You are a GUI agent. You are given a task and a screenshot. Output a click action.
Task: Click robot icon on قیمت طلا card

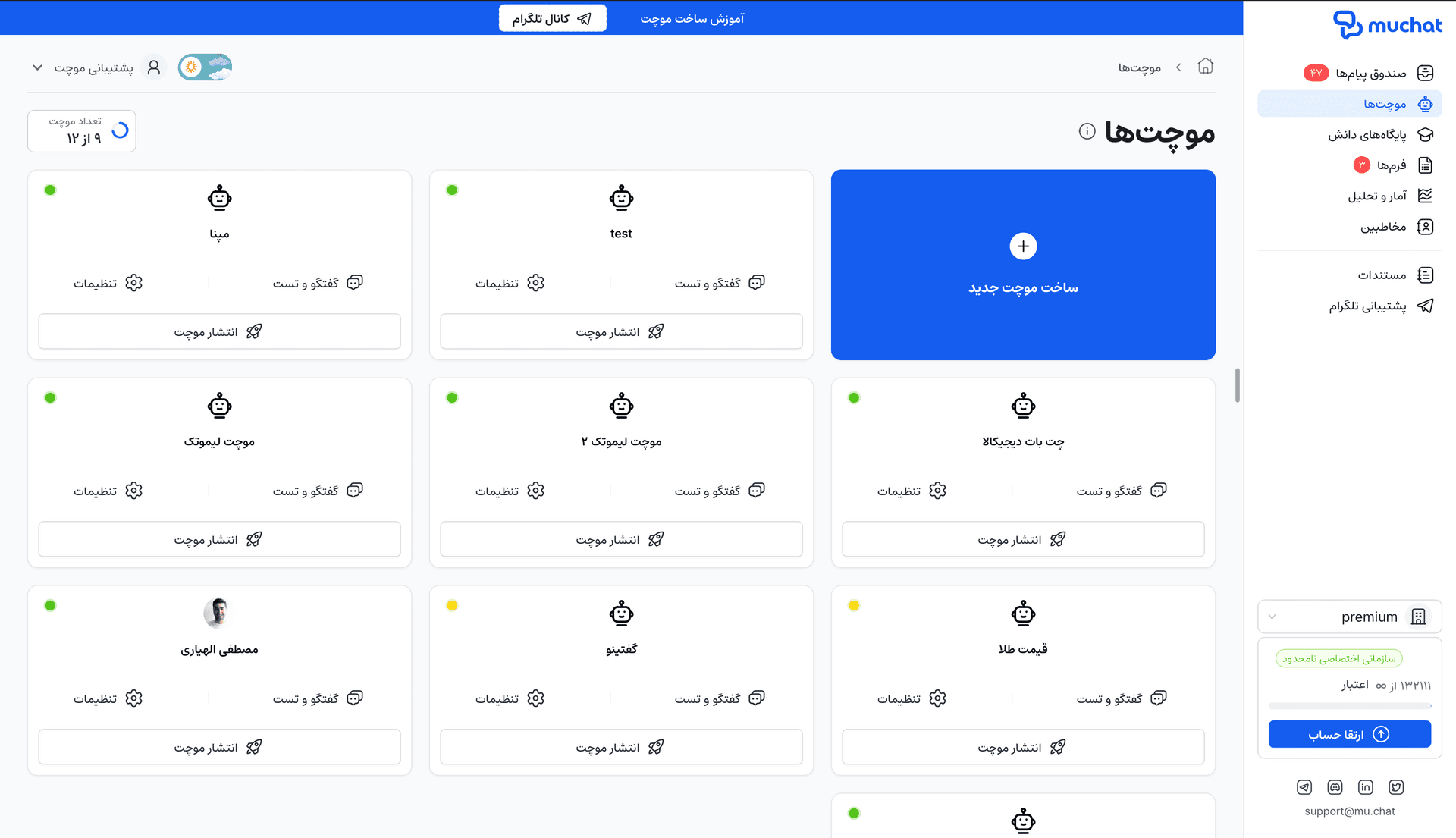(1023, 613)
